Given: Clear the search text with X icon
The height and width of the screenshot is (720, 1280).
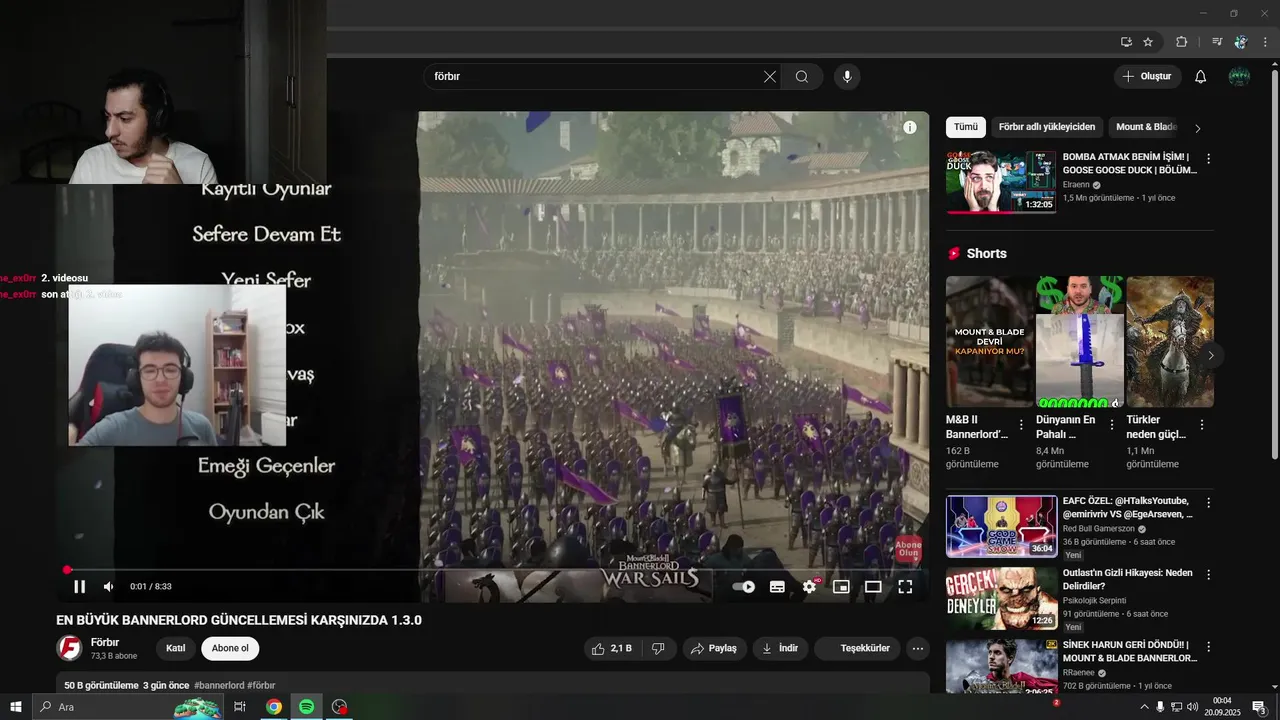Looking at the screenshot, I should [770, 77].
